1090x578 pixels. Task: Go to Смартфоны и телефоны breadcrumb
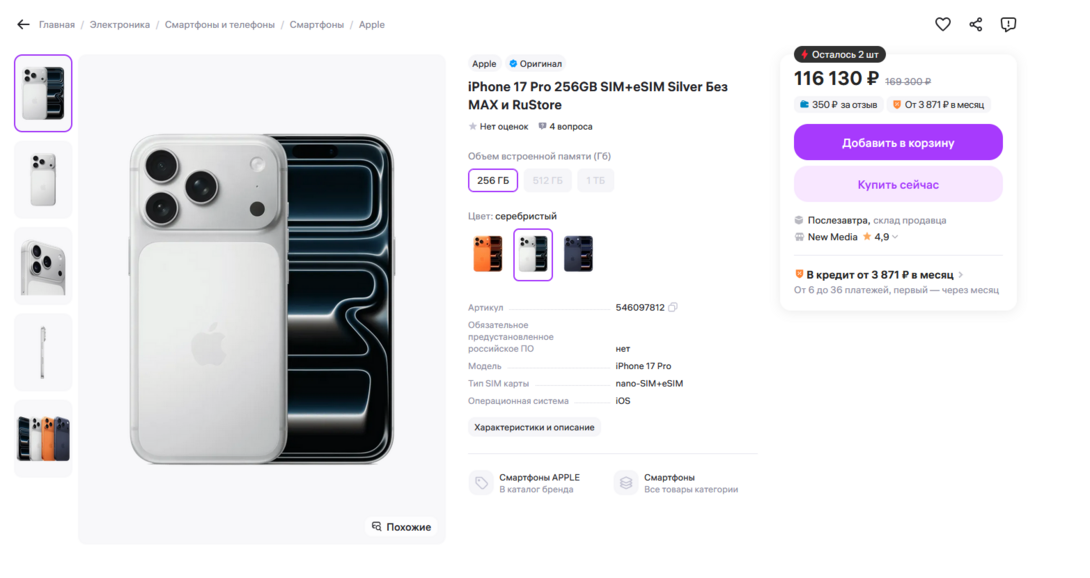click(x=219, y=24)
